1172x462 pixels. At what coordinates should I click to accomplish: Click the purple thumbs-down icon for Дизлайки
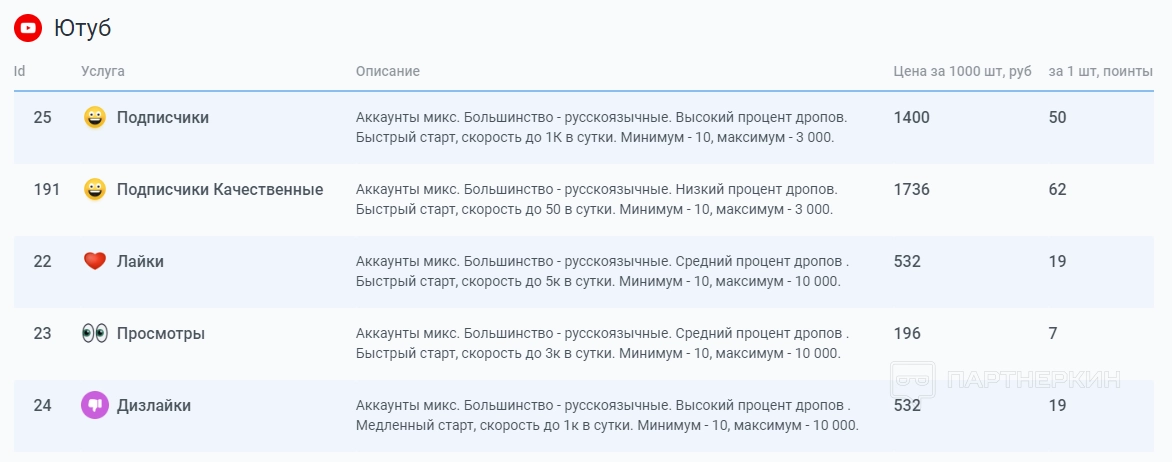tap(95, 406)
